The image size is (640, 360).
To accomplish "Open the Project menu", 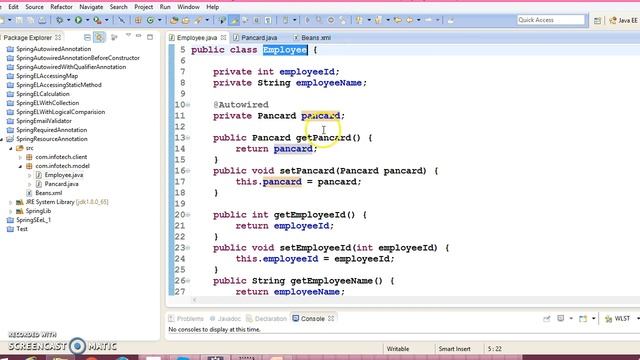I will (144, 7).
